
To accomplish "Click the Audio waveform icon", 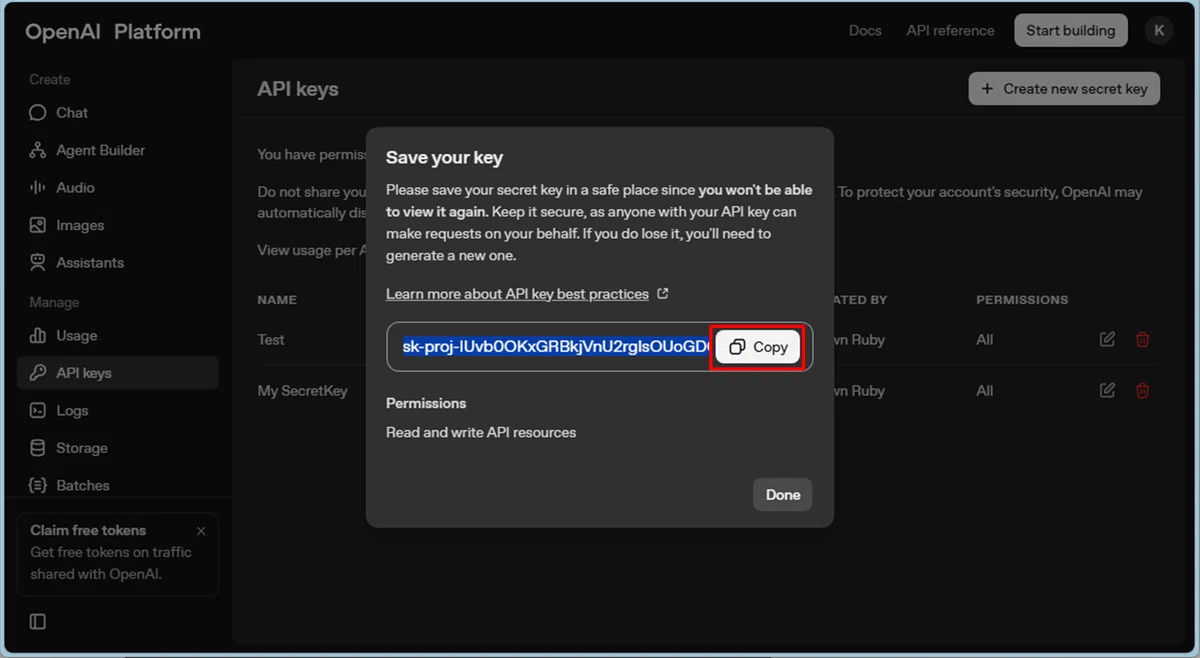I will click(x=38, y=188).
